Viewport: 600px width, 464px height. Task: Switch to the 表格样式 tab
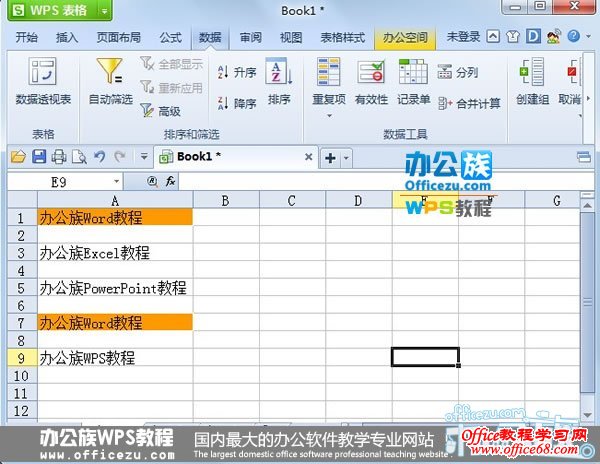(342, 37)
